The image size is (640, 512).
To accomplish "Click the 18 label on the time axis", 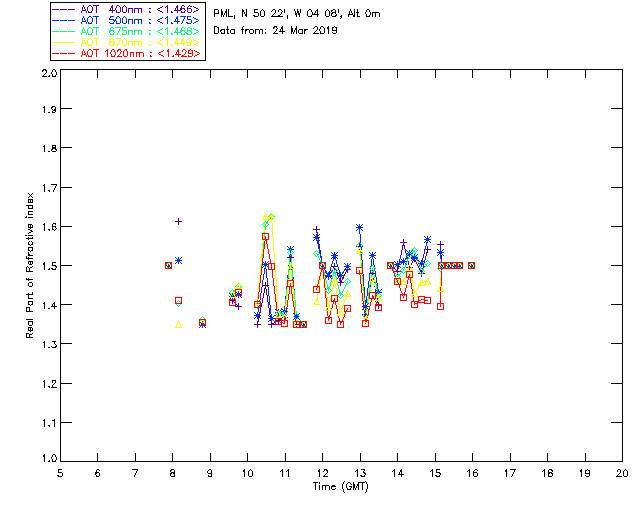I will click(547, 473).
